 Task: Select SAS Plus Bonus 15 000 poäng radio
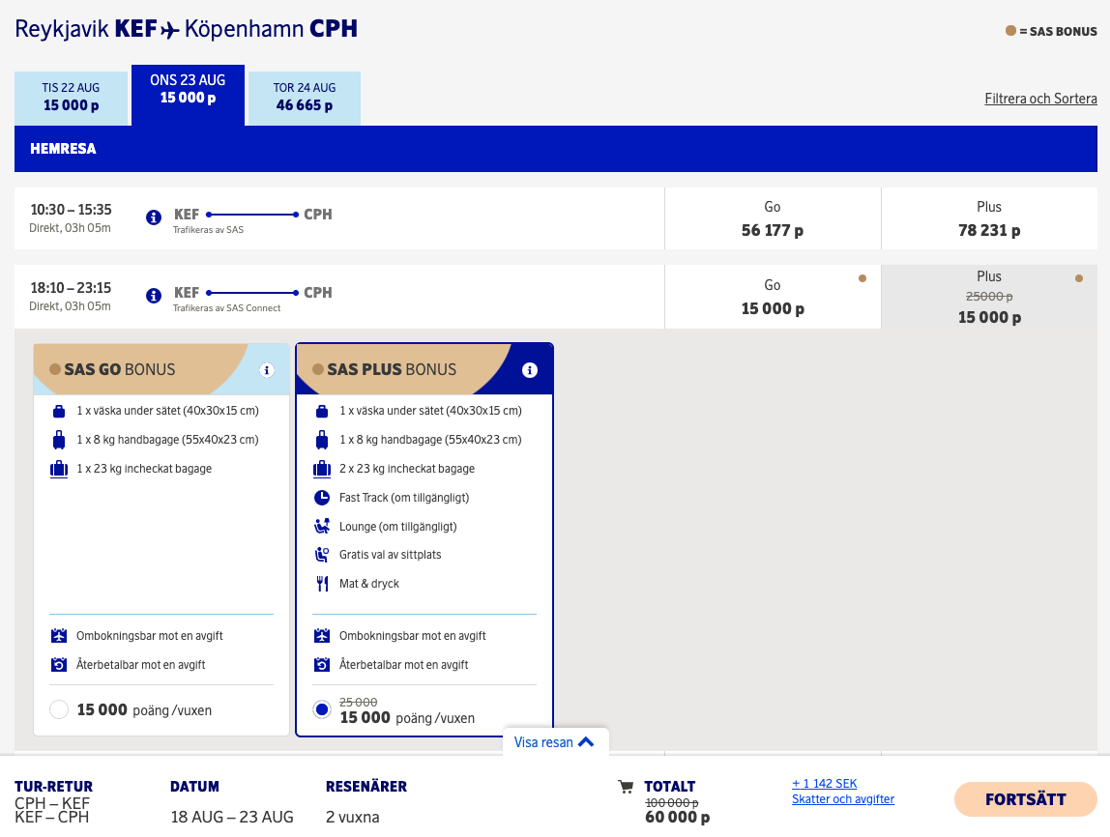pos(322,710)
